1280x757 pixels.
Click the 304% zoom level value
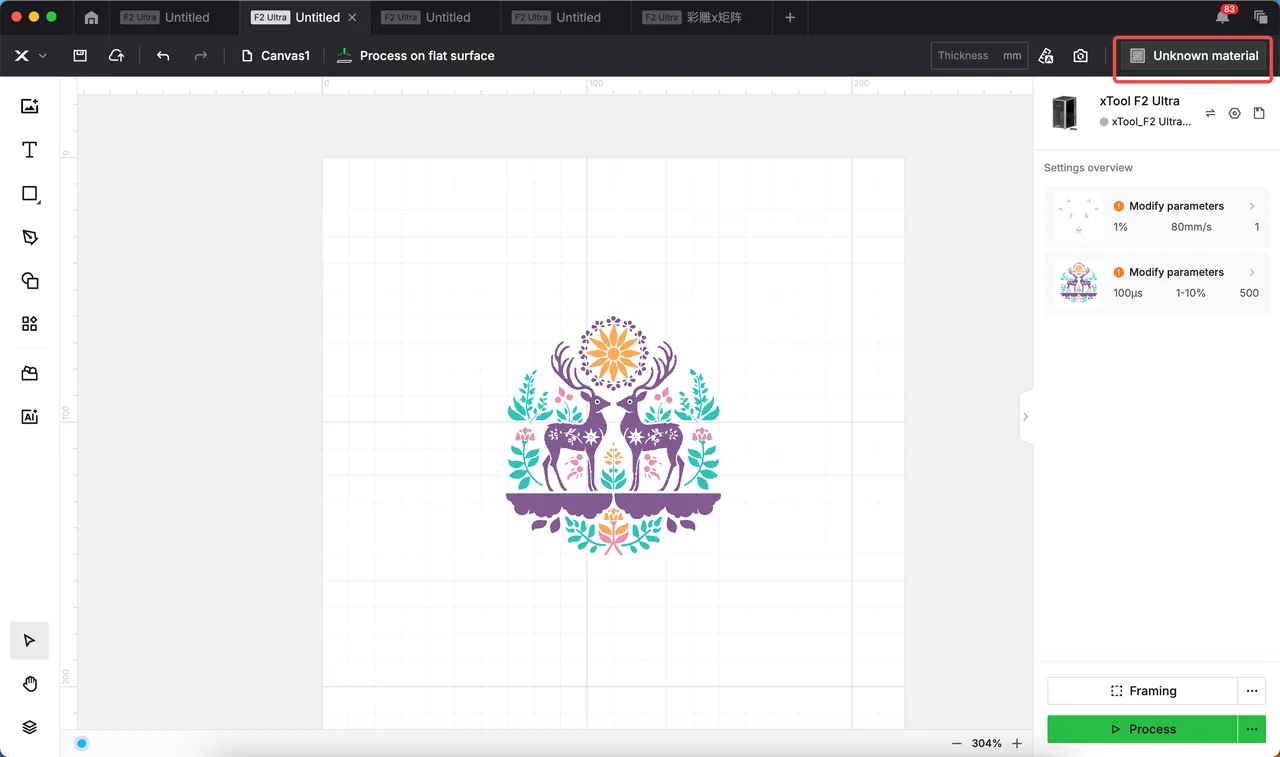click(x=986, y=743)
